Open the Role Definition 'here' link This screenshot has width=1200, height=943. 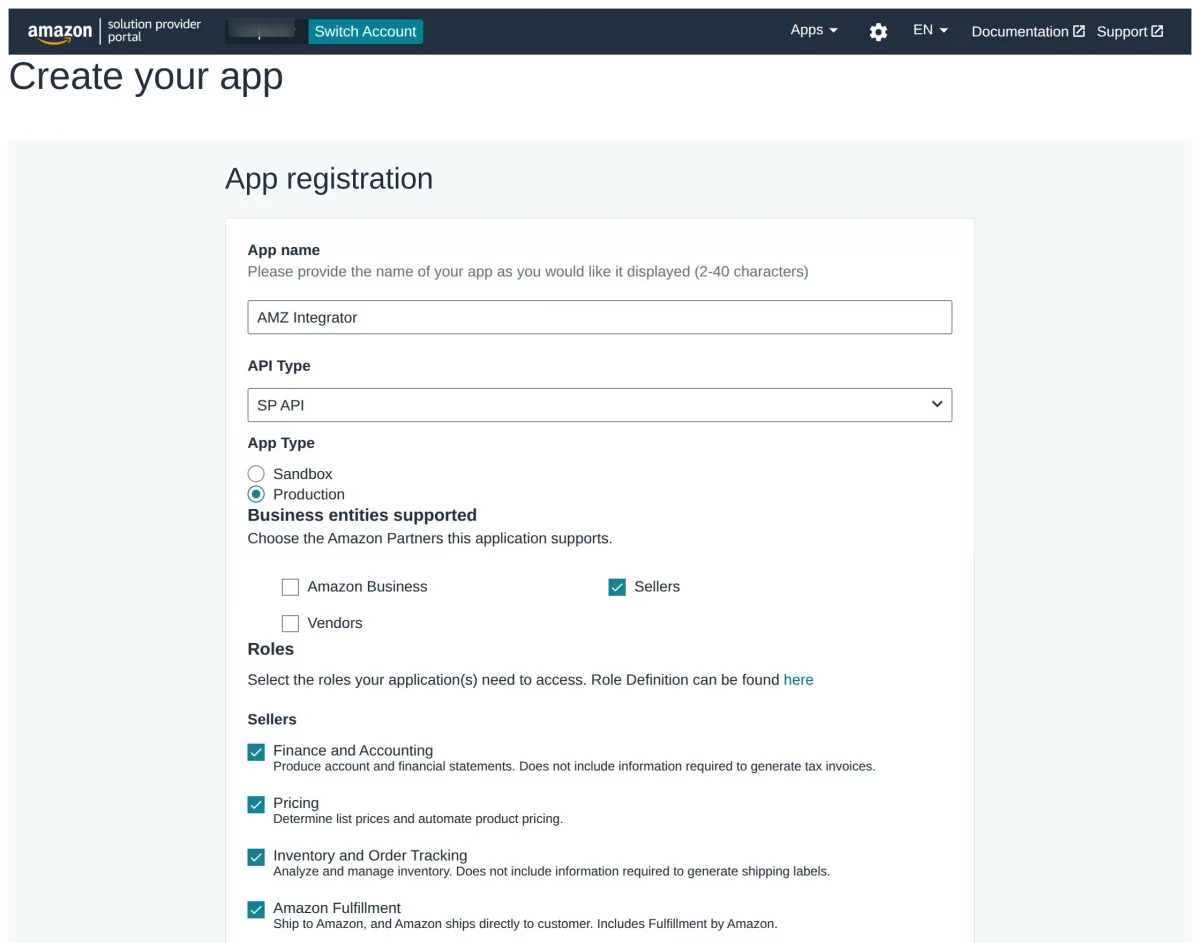(x=798, y=680)
